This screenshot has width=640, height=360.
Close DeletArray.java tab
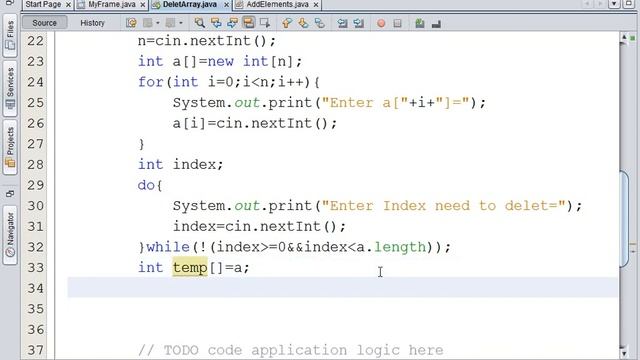pos(227,5)
